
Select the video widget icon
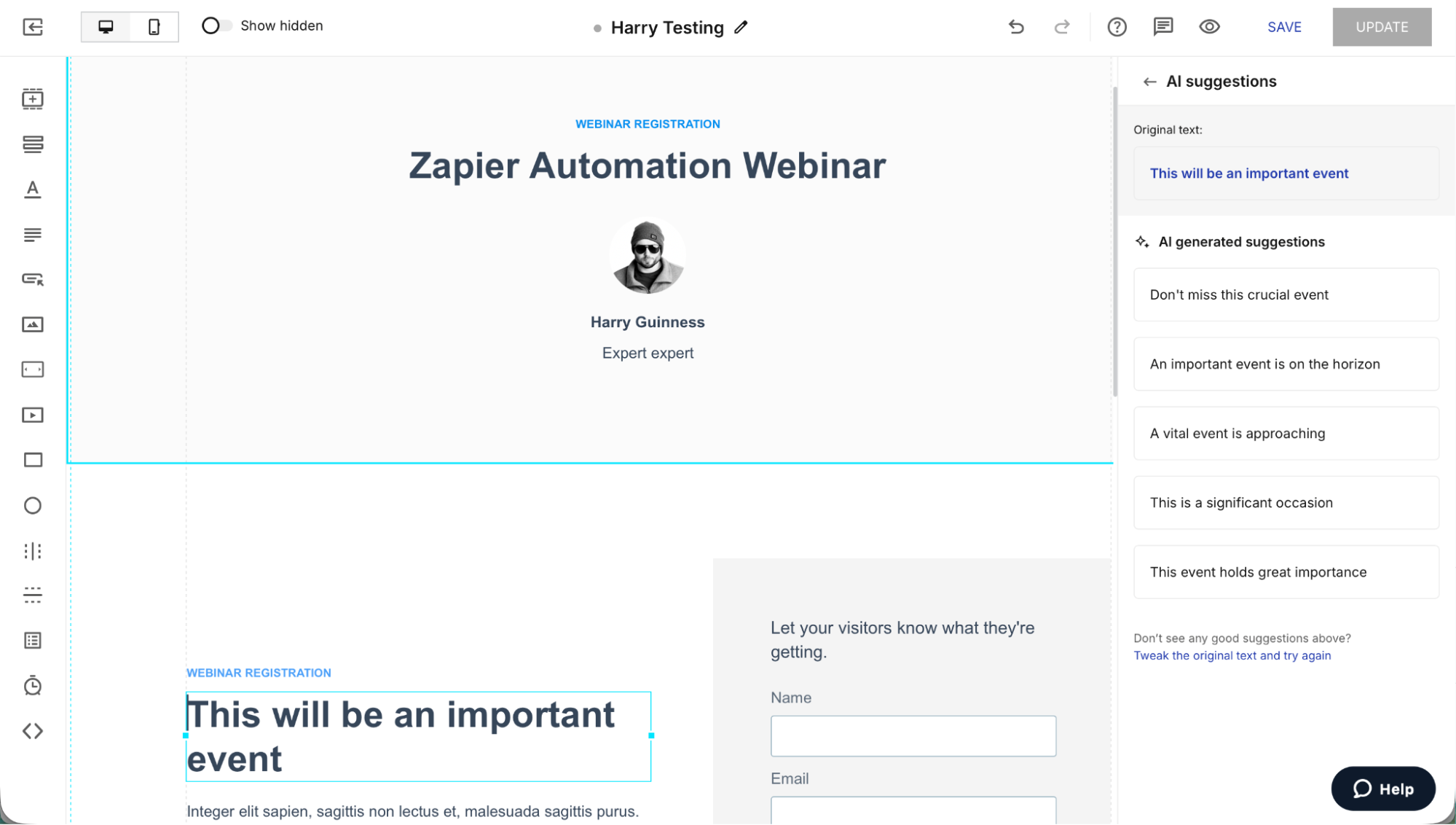click(33, 415)
